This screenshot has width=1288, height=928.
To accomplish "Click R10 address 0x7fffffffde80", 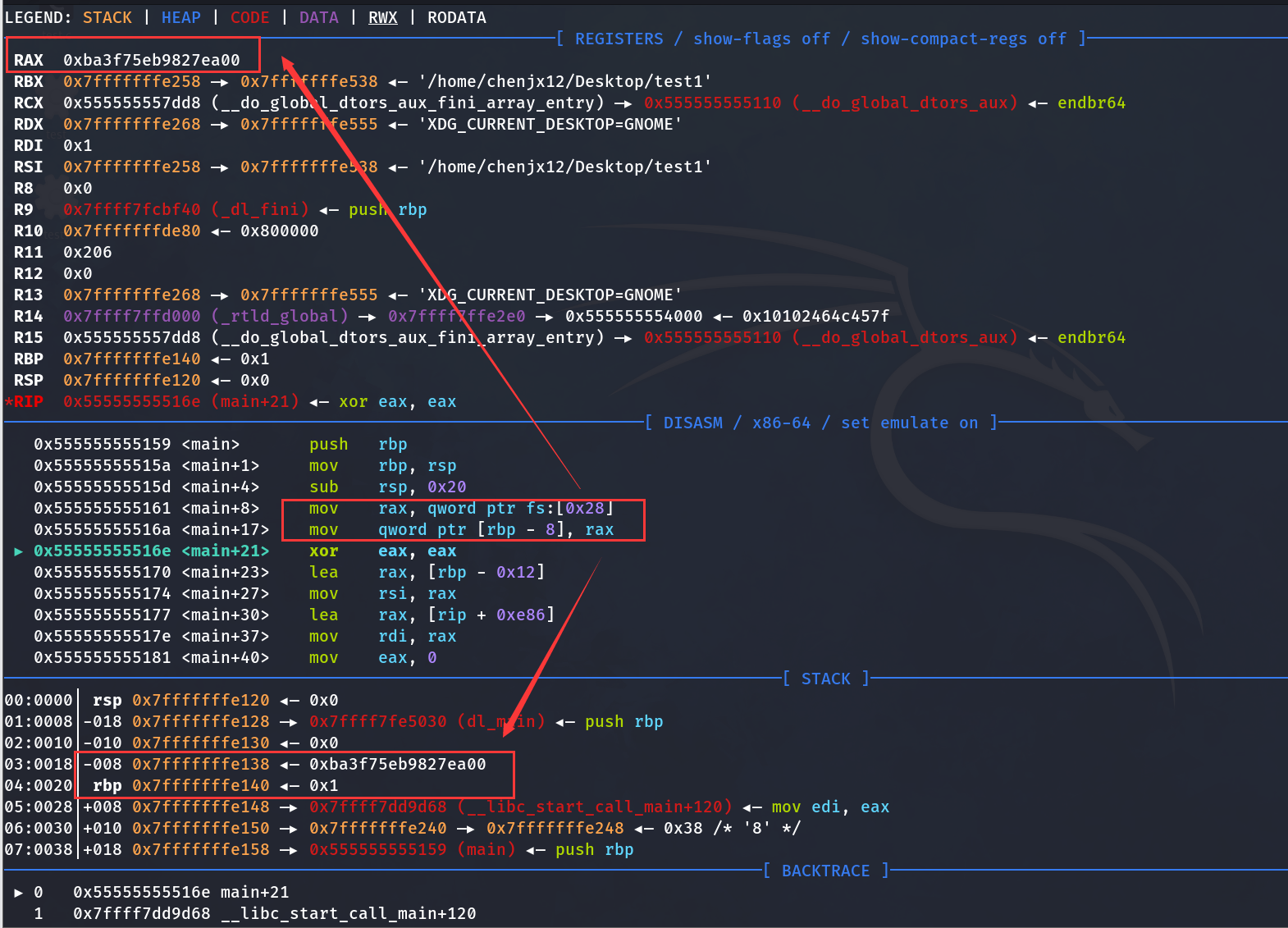I will [132, 231].
